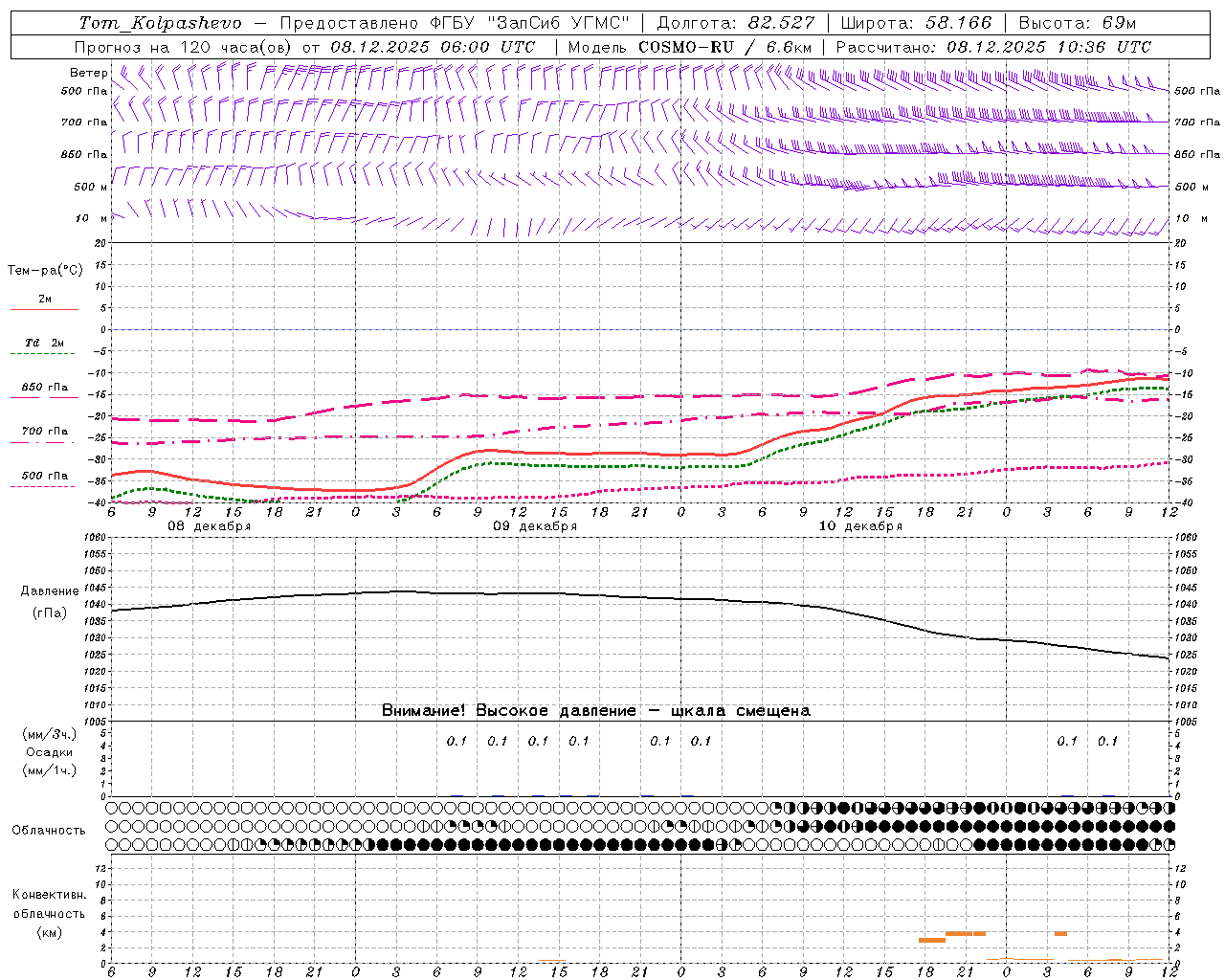
Task: Click the Давление pressure panel label
Action: tap(50, 591)
